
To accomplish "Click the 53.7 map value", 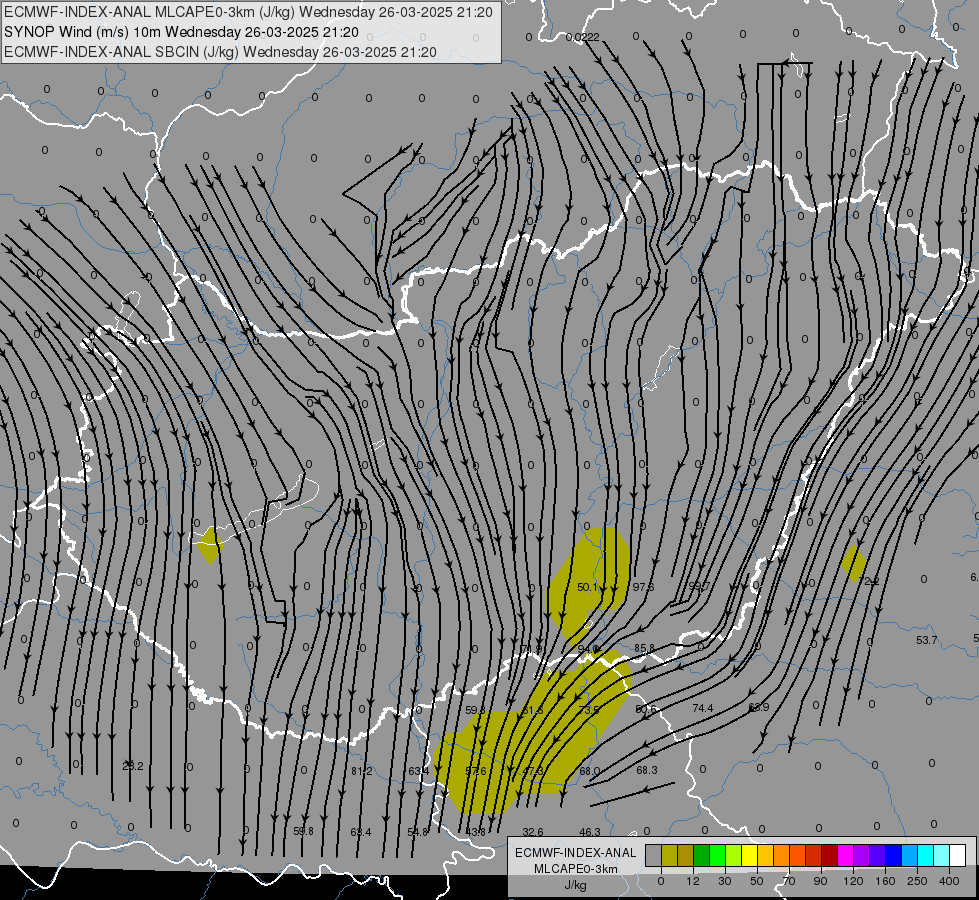I will pyautogui.click(x=927, y=640).
